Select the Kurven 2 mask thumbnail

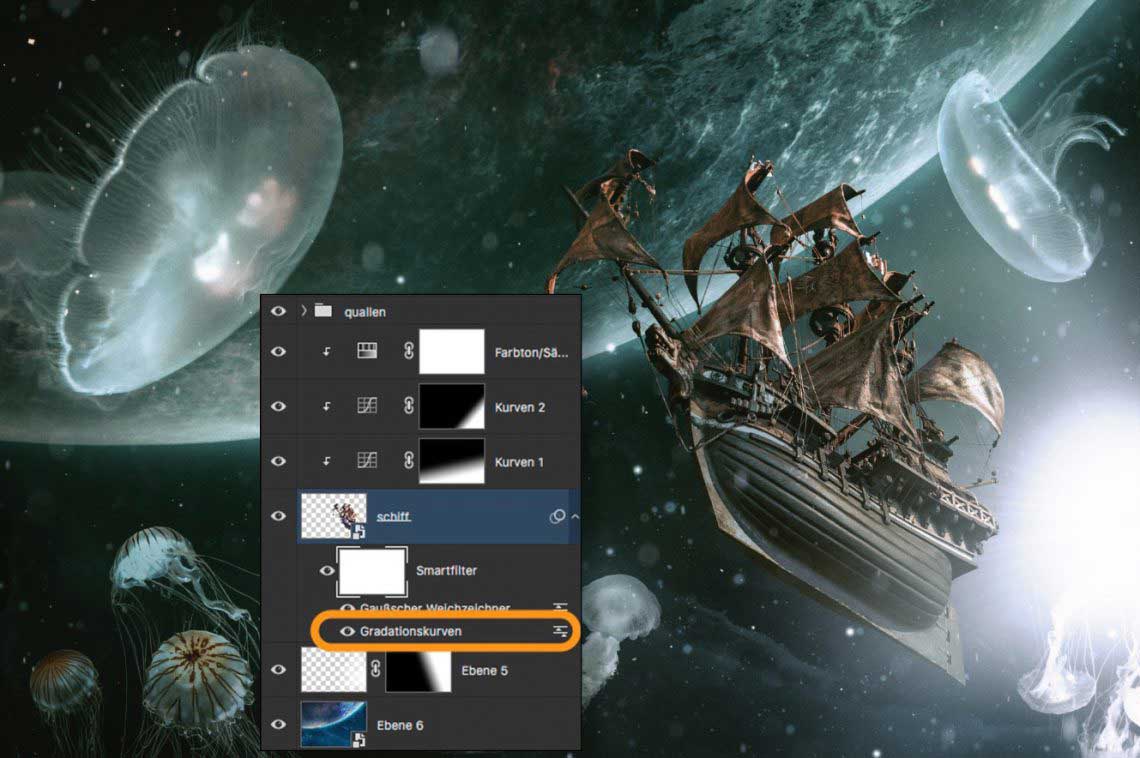tap(451, 406)
